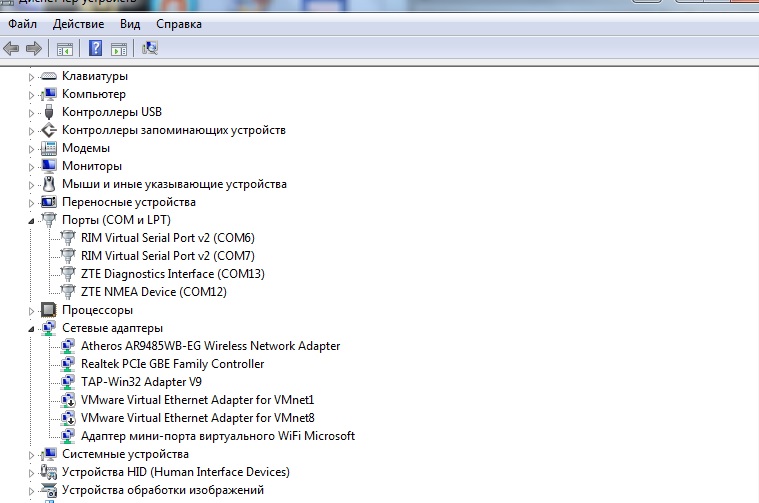Collapse the Сетевые адаптеры category
The height and width of the screenshot is (503, 759).
[32, 328]
